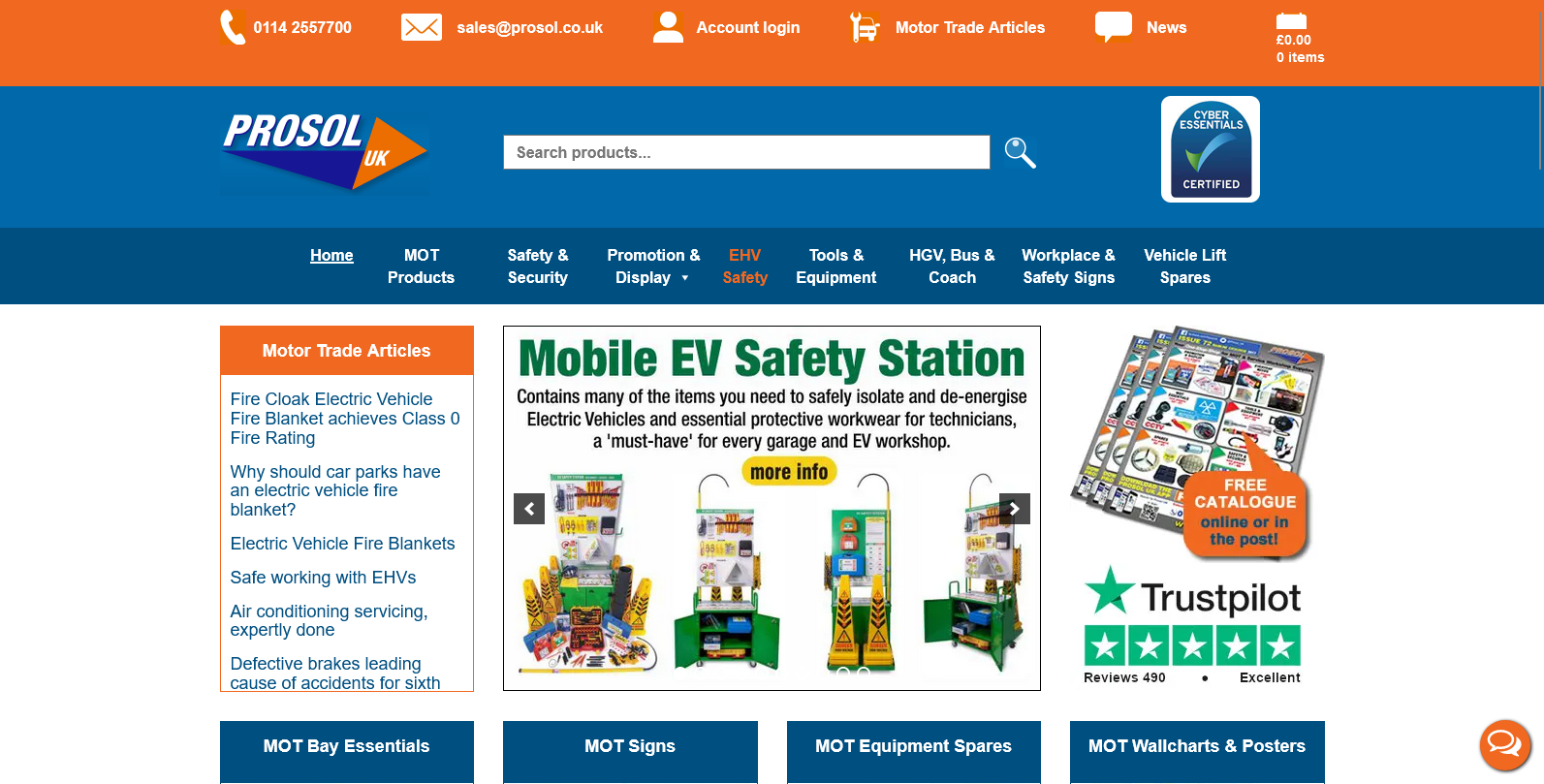Click the magnifying glass search icon
Viewport: 1544px width, 784px height.
click(x=1020, y=152)
